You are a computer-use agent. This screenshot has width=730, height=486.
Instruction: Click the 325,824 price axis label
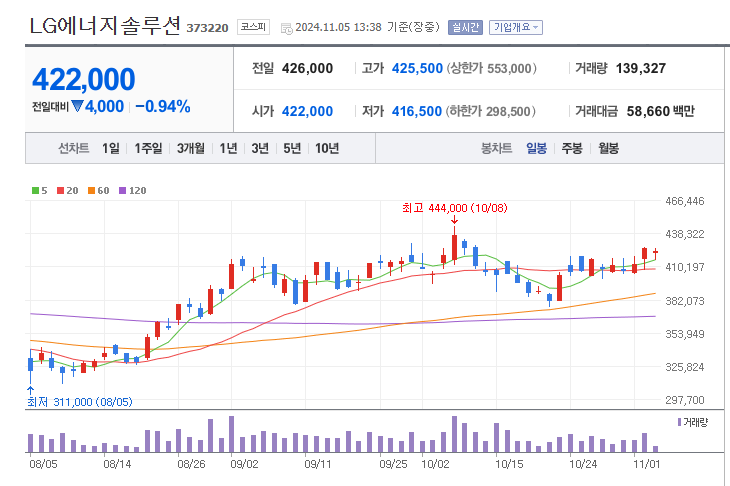pyautogui.click(x=685, y=367)
